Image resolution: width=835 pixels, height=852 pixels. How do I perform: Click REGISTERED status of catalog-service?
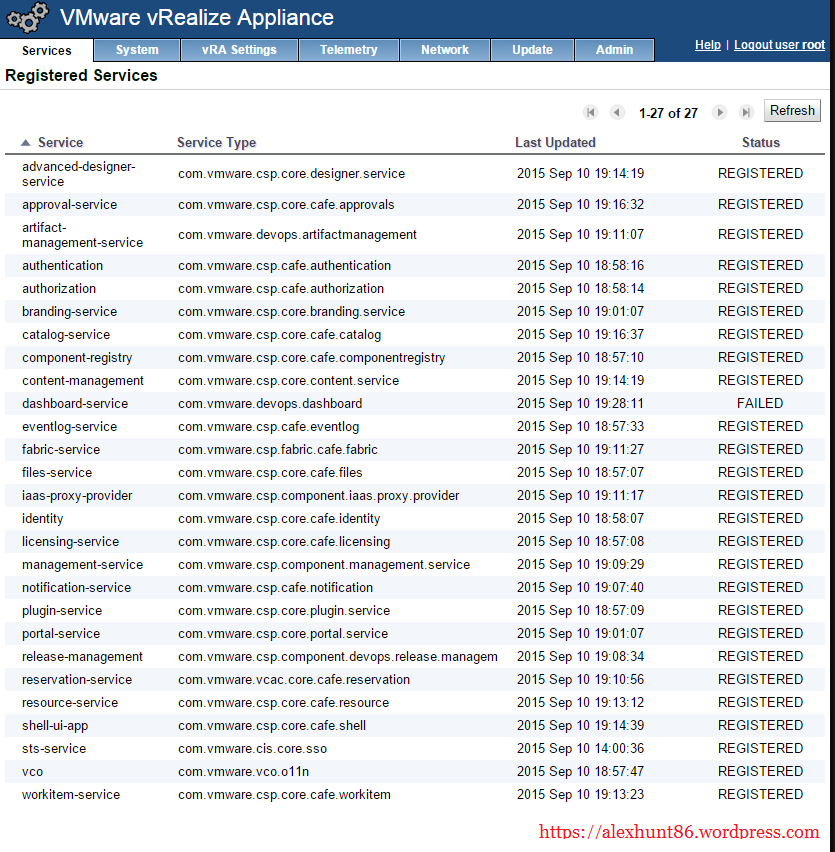coord(761,334)
